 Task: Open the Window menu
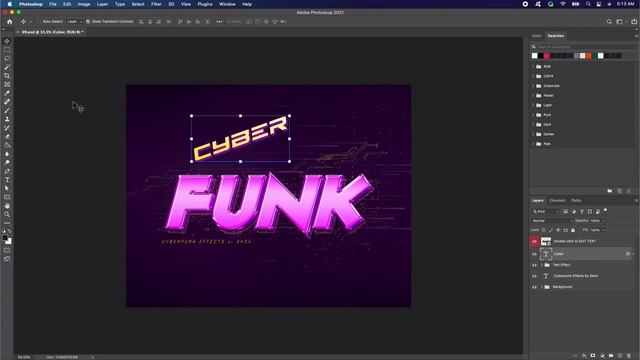(x=227, y=4)
